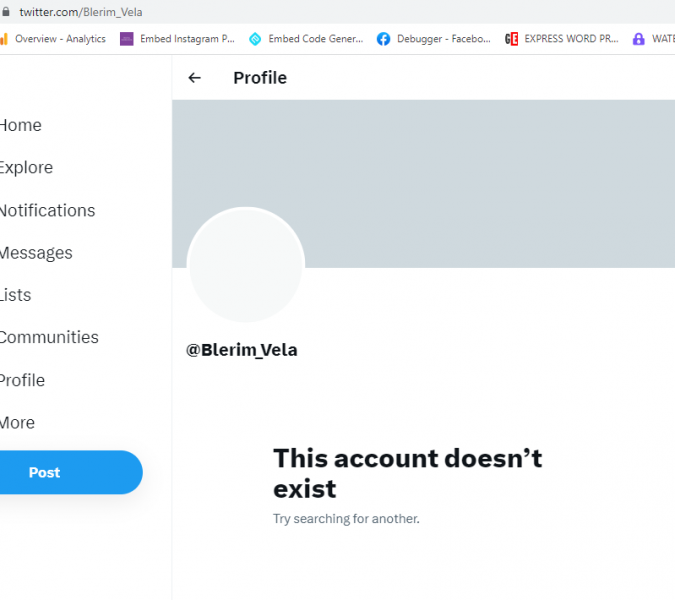Open Lists in the sidebar
The image size is (675, 600).
click(15, 295)
